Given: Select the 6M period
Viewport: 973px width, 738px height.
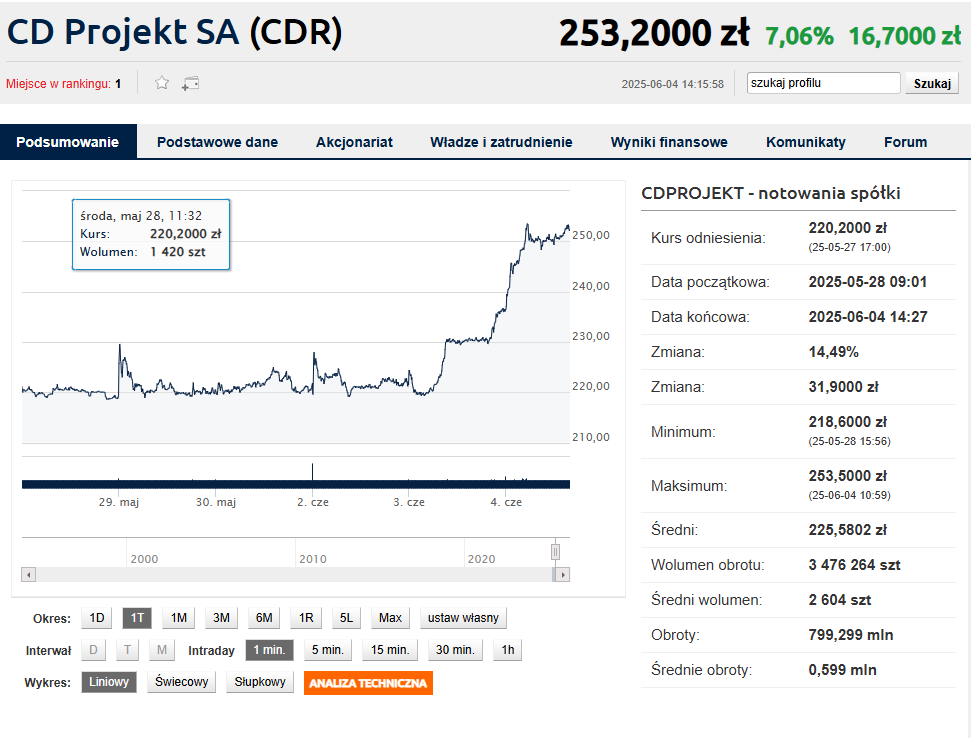Looking at the screenshot, I should [x=264, y=618].
